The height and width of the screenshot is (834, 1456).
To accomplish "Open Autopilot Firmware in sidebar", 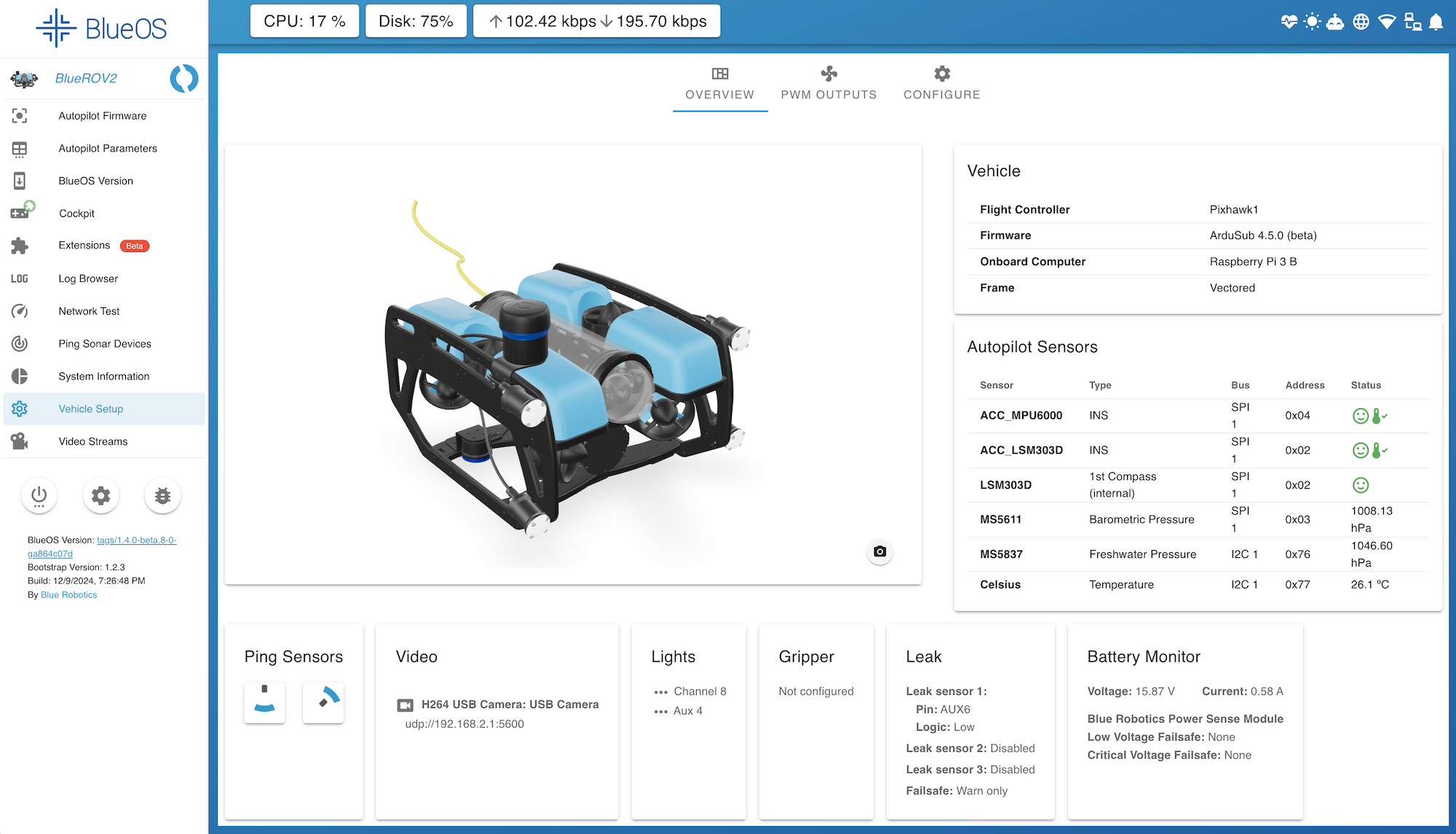I will pos(103,116).
